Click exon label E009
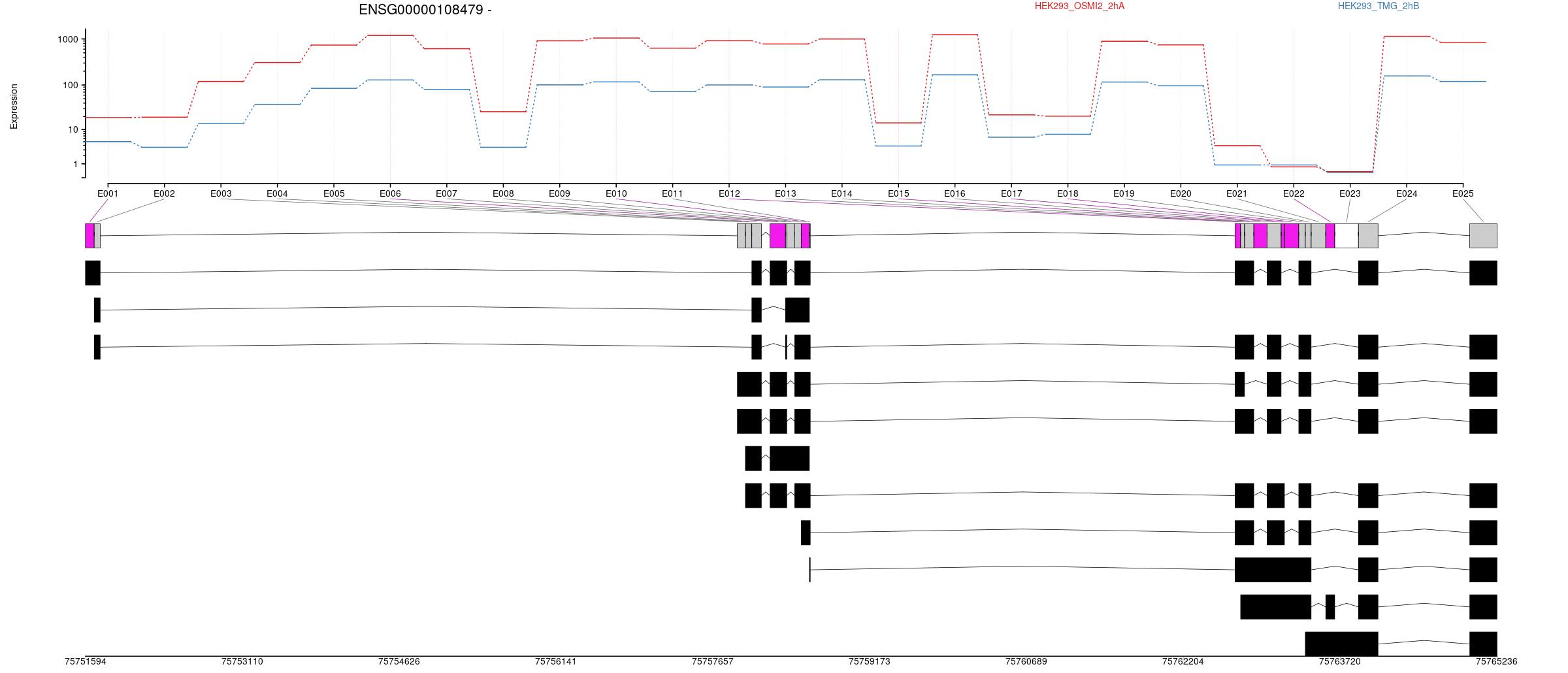The height and width of the screenshot is (673, 1568). (x=559, y=193)
